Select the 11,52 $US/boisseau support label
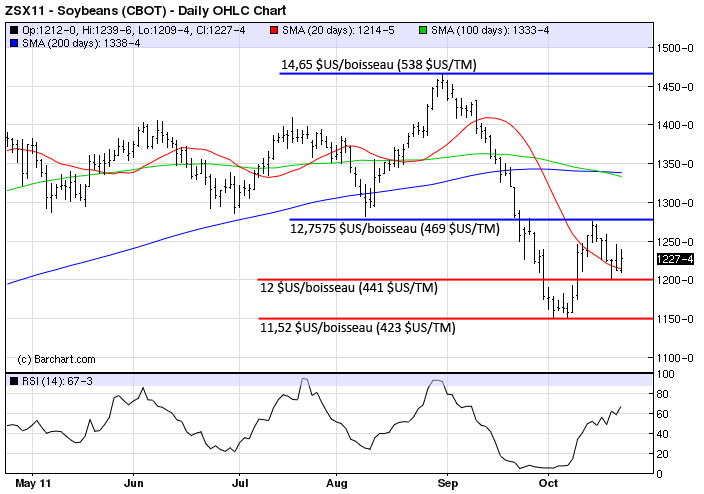The height and width of the screenshot is (494, 704). pyautogui.click(x=358, y=328)
